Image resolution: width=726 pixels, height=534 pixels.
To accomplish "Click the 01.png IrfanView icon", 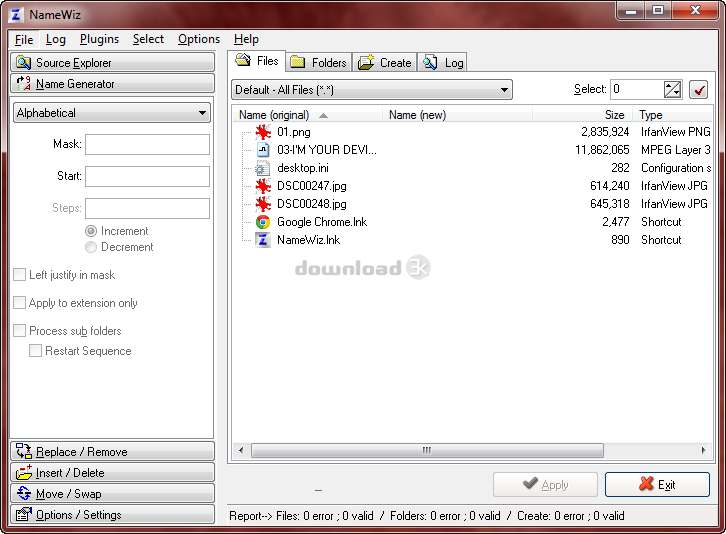I will tap(263, 132).
